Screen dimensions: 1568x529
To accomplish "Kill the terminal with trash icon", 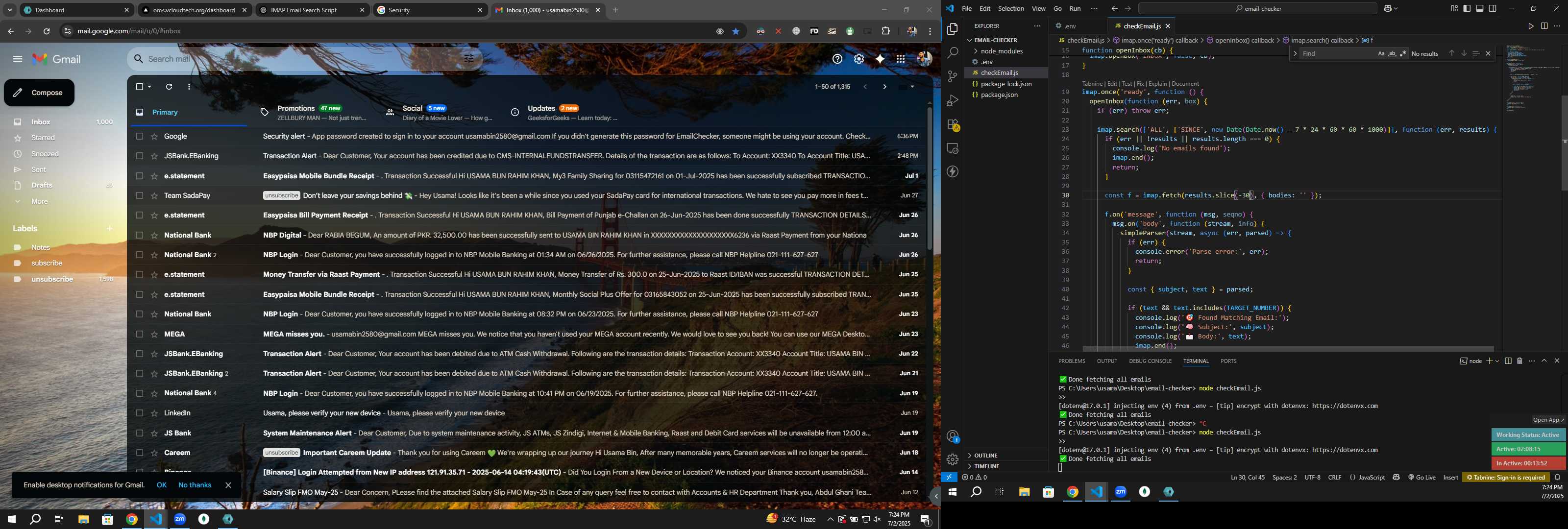I will tap(1520, 361).
